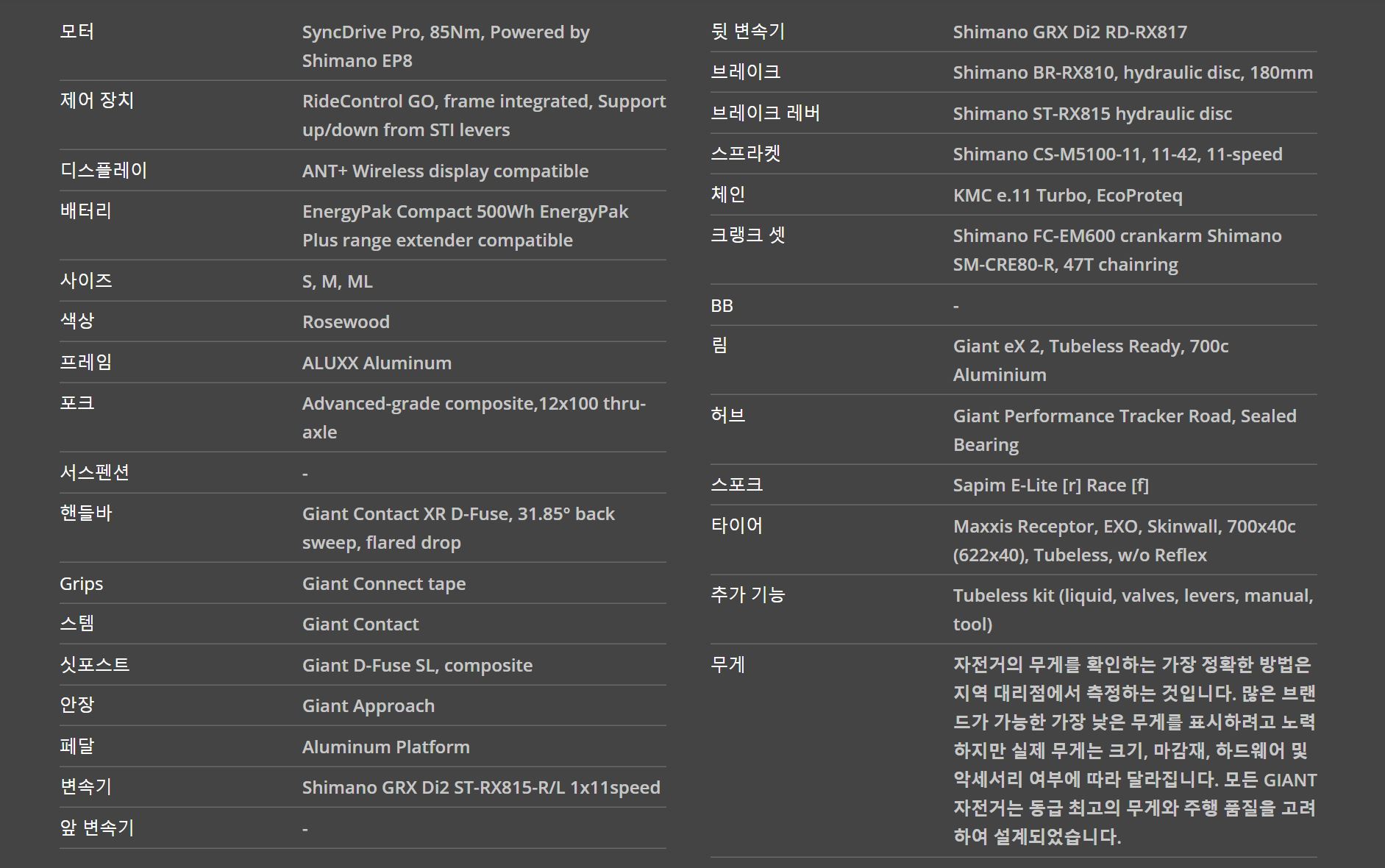Select 'RideControl GO, frame integrated' value

[x=447, y=102]
